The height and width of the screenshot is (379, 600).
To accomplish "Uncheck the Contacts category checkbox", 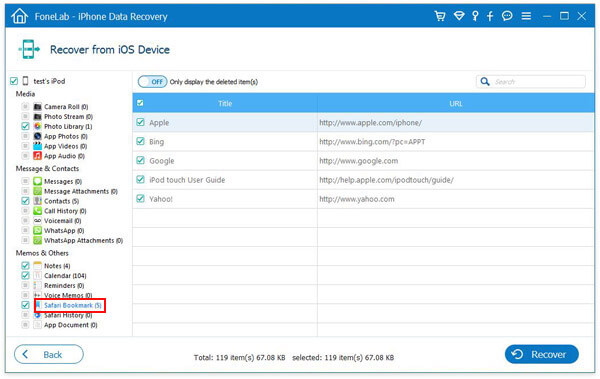I will tap(25, 201).
